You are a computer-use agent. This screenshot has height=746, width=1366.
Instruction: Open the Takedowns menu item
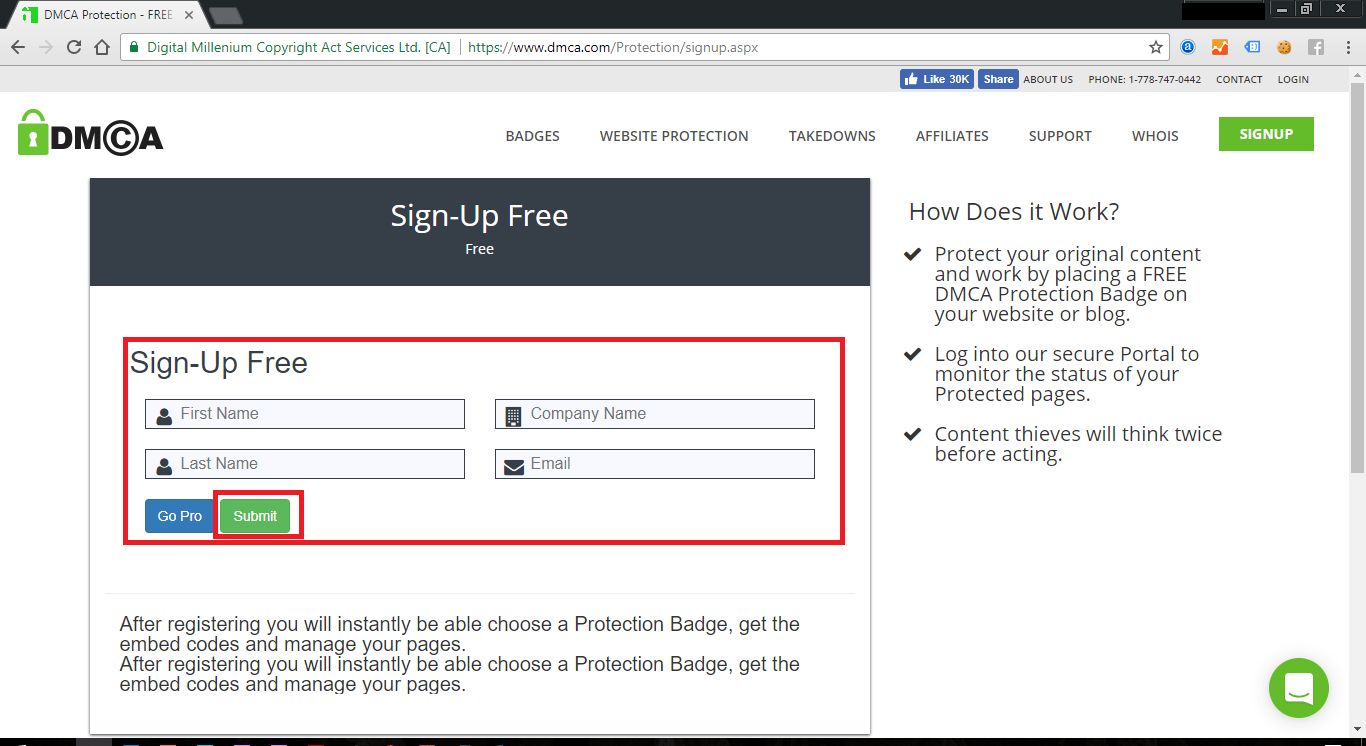click(x=832, y=136)
